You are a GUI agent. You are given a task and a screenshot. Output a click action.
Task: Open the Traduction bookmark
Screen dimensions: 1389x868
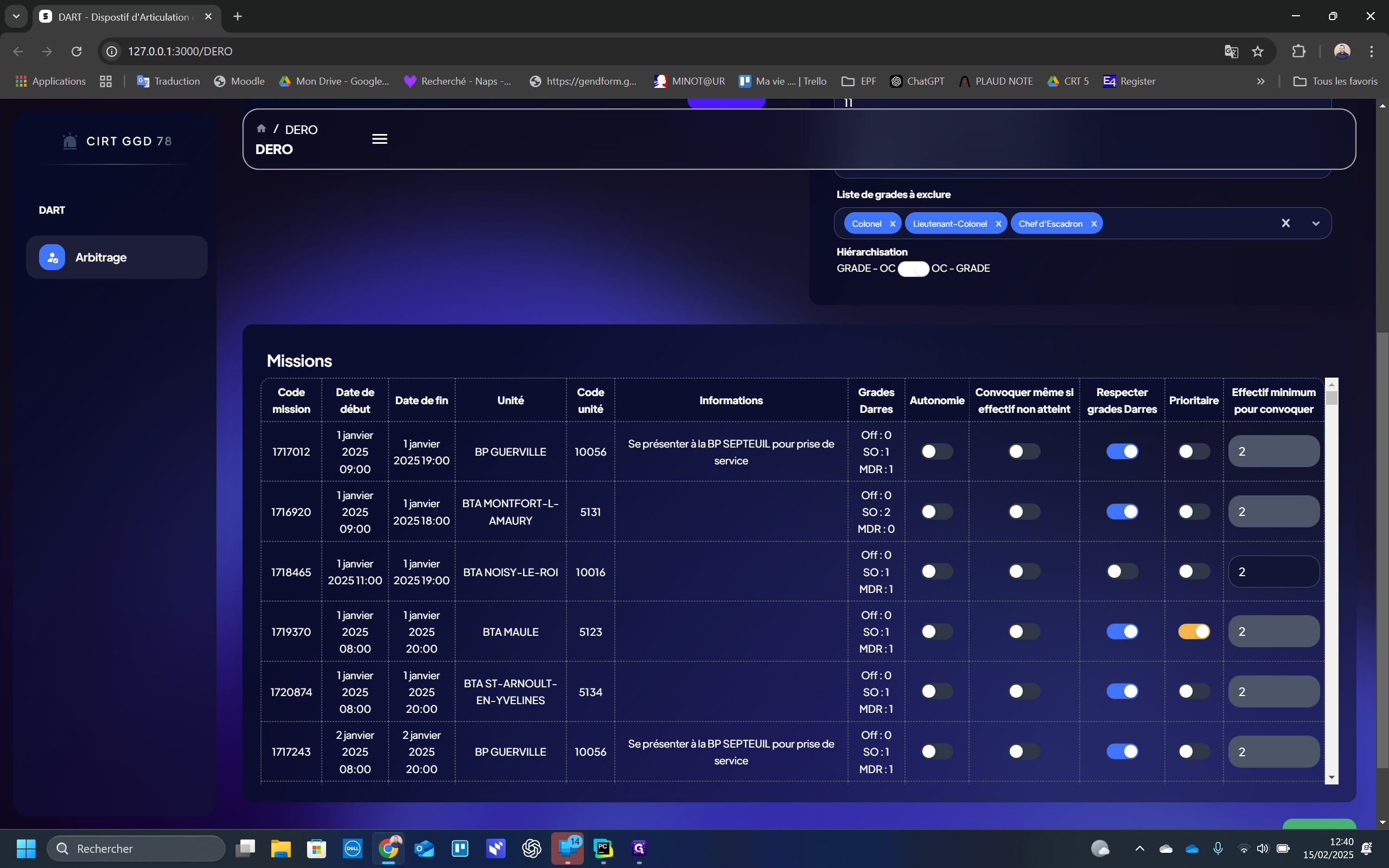point(168,81)
